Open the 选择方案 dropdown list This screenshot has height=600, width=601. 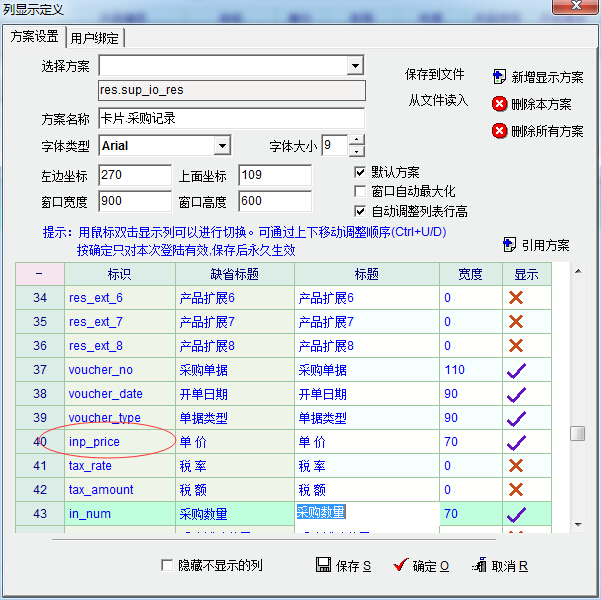(355, 66)
